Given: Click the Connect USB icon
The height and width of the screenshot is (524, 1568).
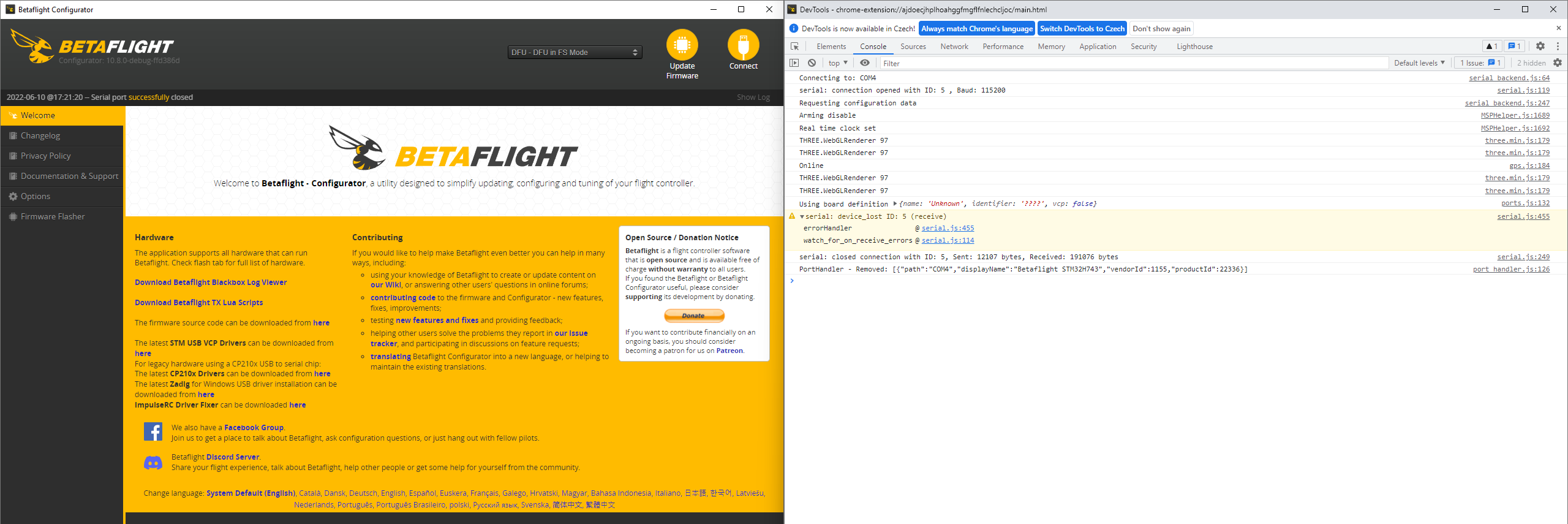Looking at the screenshot, I should coord(743,45).
